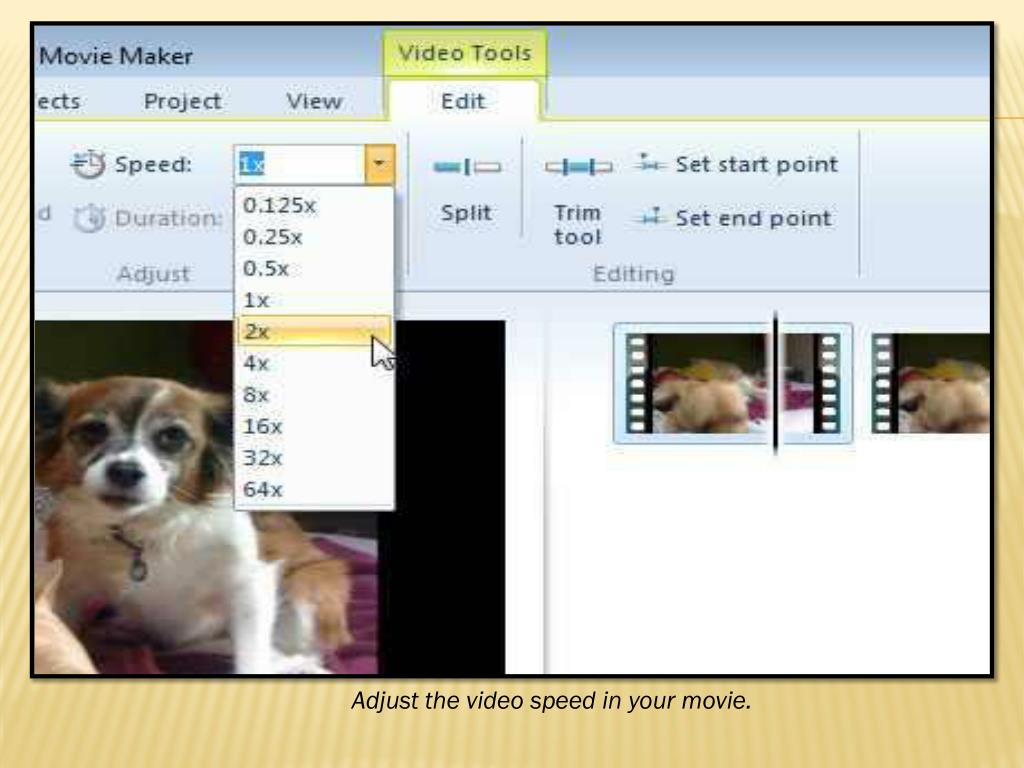Click the Duration clock icon
Image resolution: width=1024 pixels, height=768 pixels.
89,218
